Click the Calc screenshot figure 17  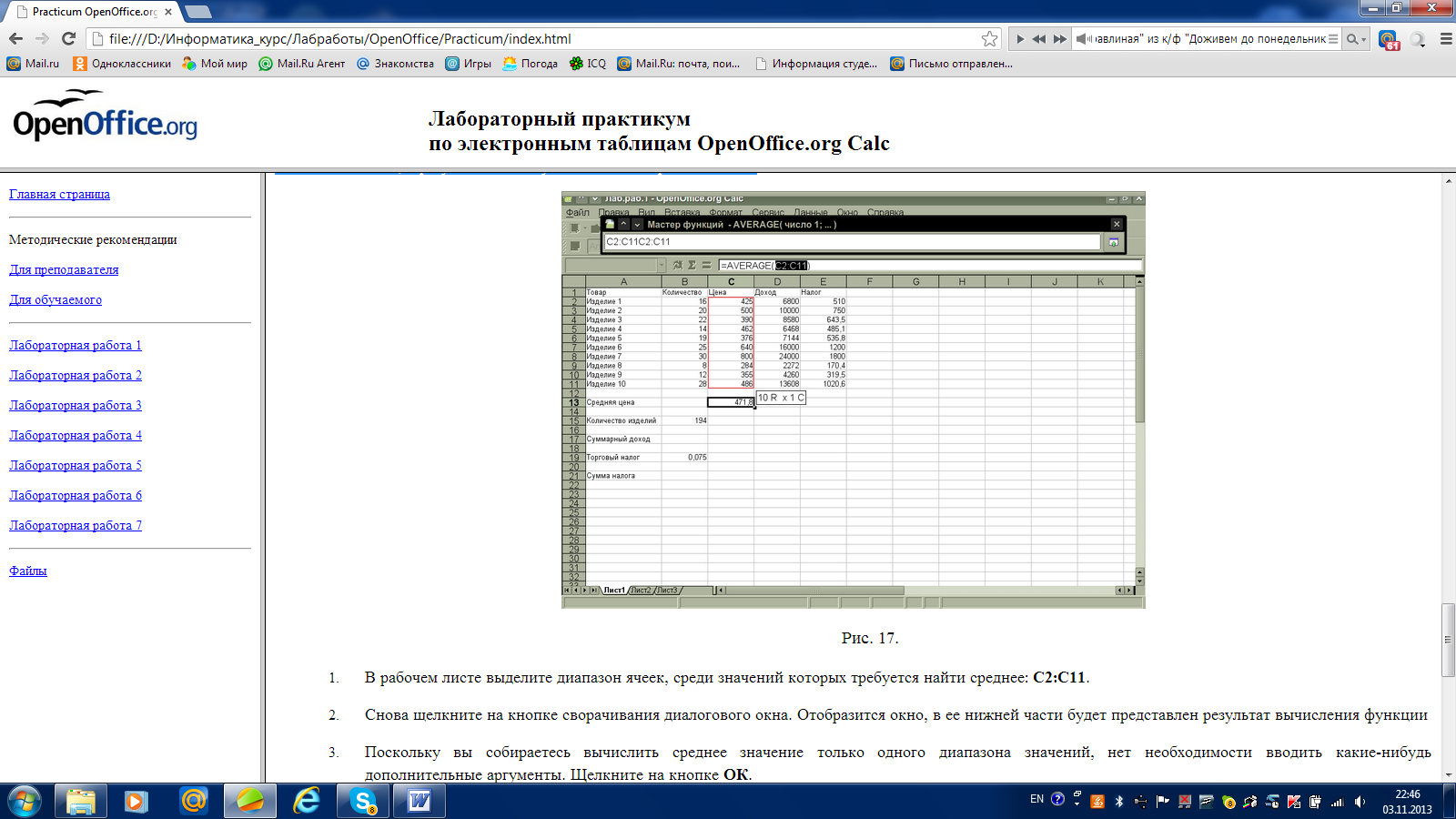point(854,400)
